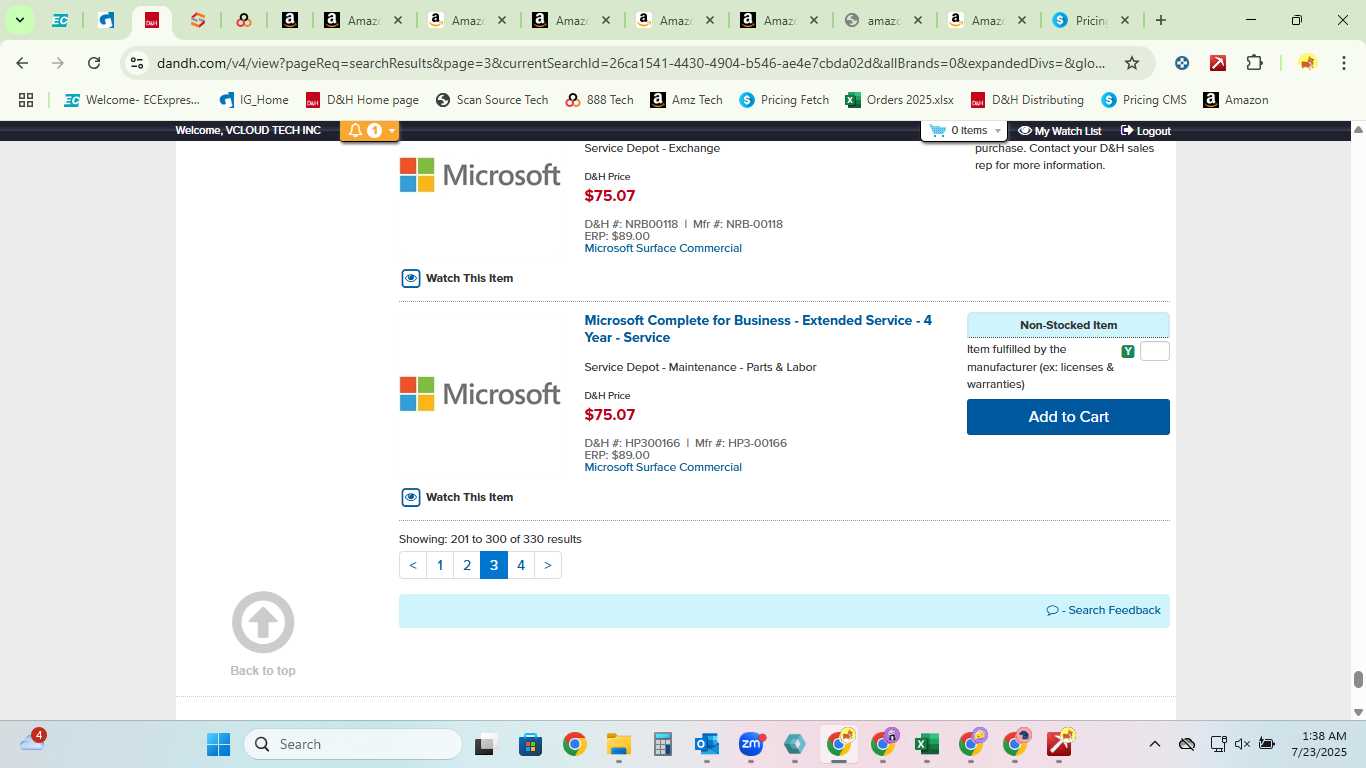Click Microsoft logo thumbnail for NRB-00118
1366x768 pixels.
point(480,175)
